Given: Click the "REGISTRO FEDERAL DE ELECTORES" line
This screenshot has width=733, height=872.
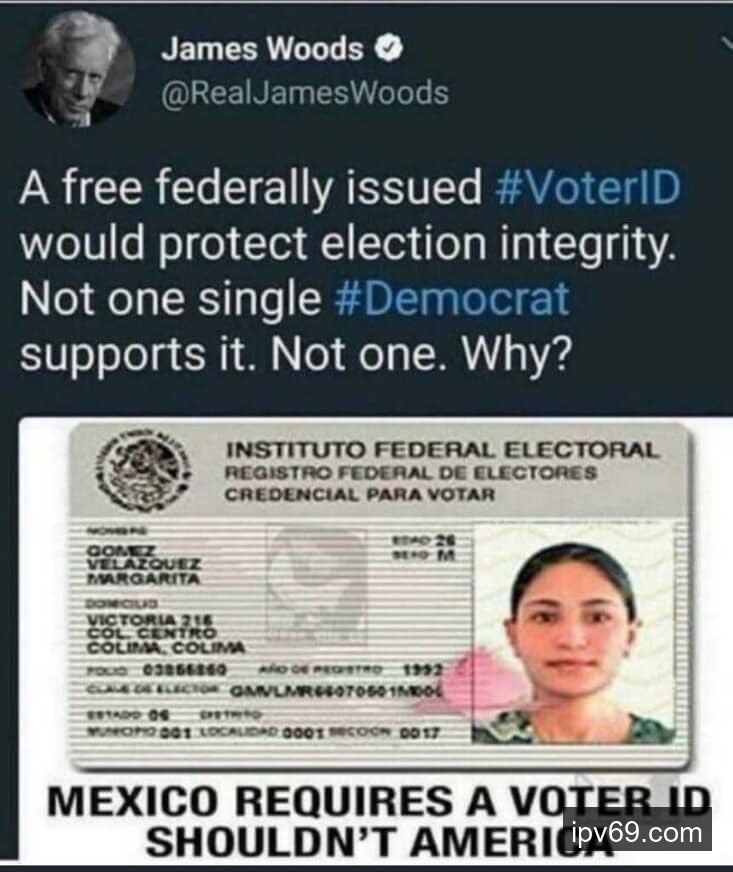Looking at the screenshot, I should pyautogui.click(x=411, y=473).
